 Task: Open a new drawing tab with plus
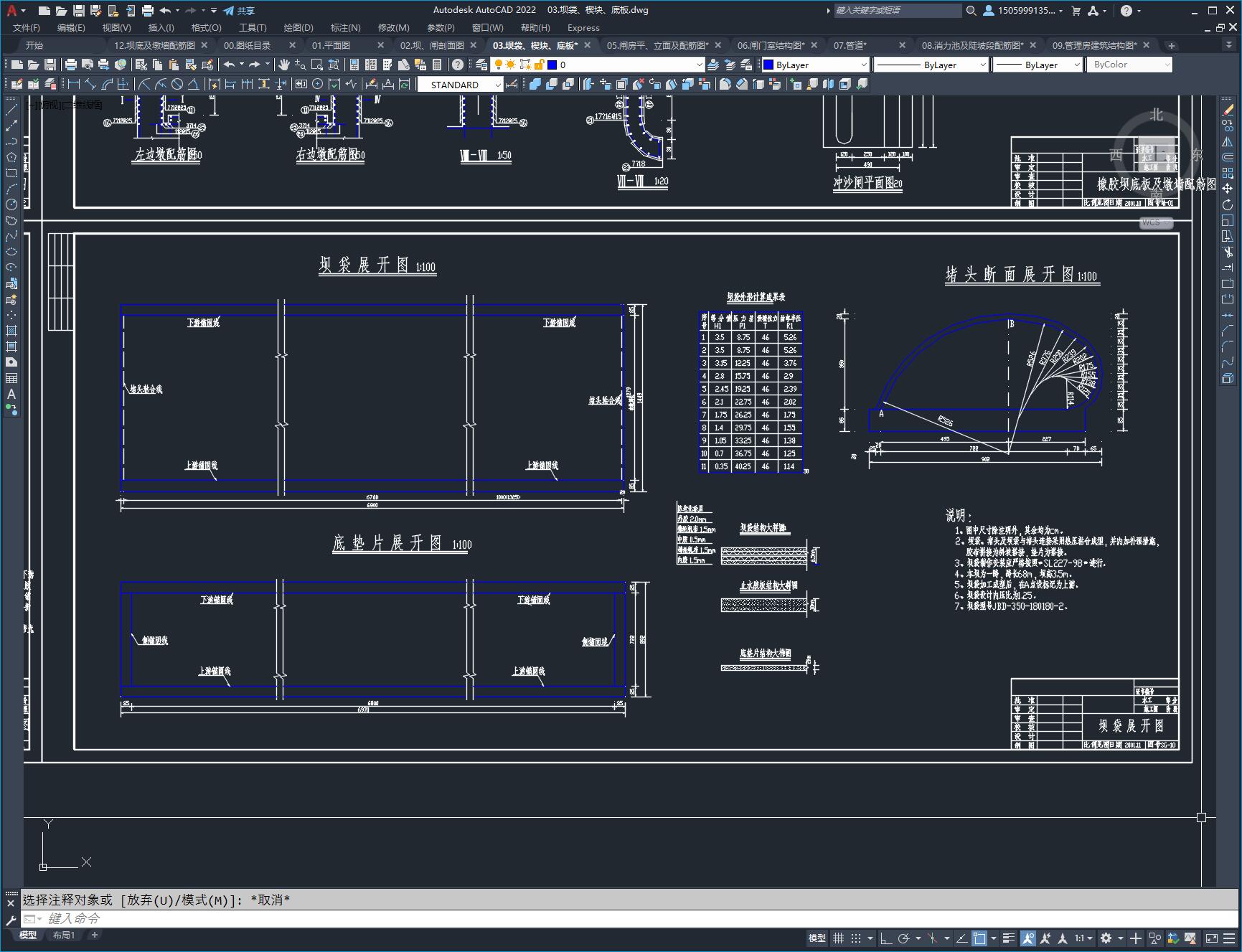pyautogui.click(x=1171, y=45)
